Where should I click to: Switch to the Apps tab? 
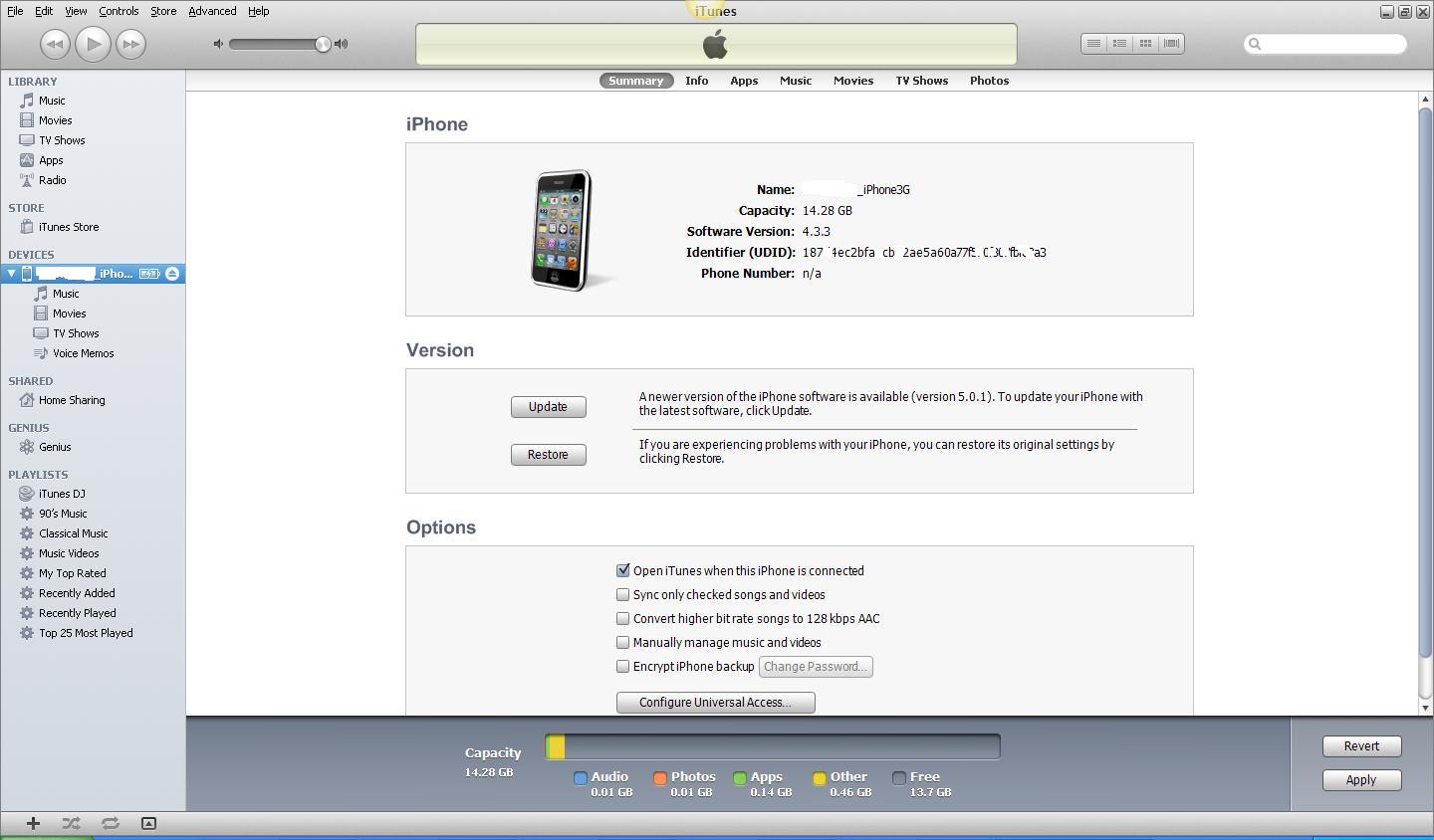pyautogui.click(x=744, y=81)
